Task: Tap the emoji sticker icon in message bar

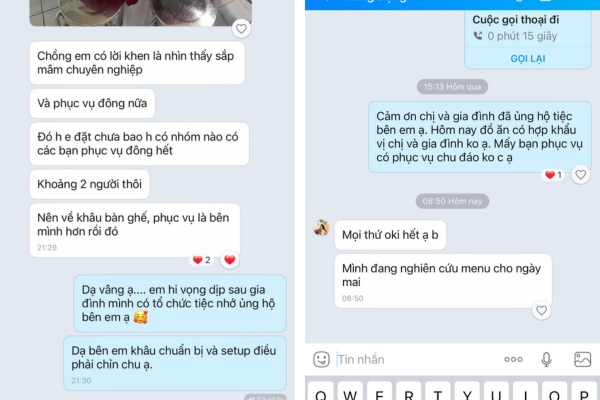Action: [321, 359]
